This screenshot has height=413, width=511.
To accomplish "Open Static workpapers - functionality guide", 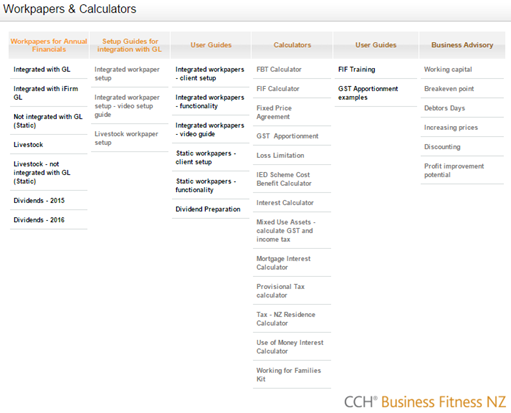I will (206, 185).
